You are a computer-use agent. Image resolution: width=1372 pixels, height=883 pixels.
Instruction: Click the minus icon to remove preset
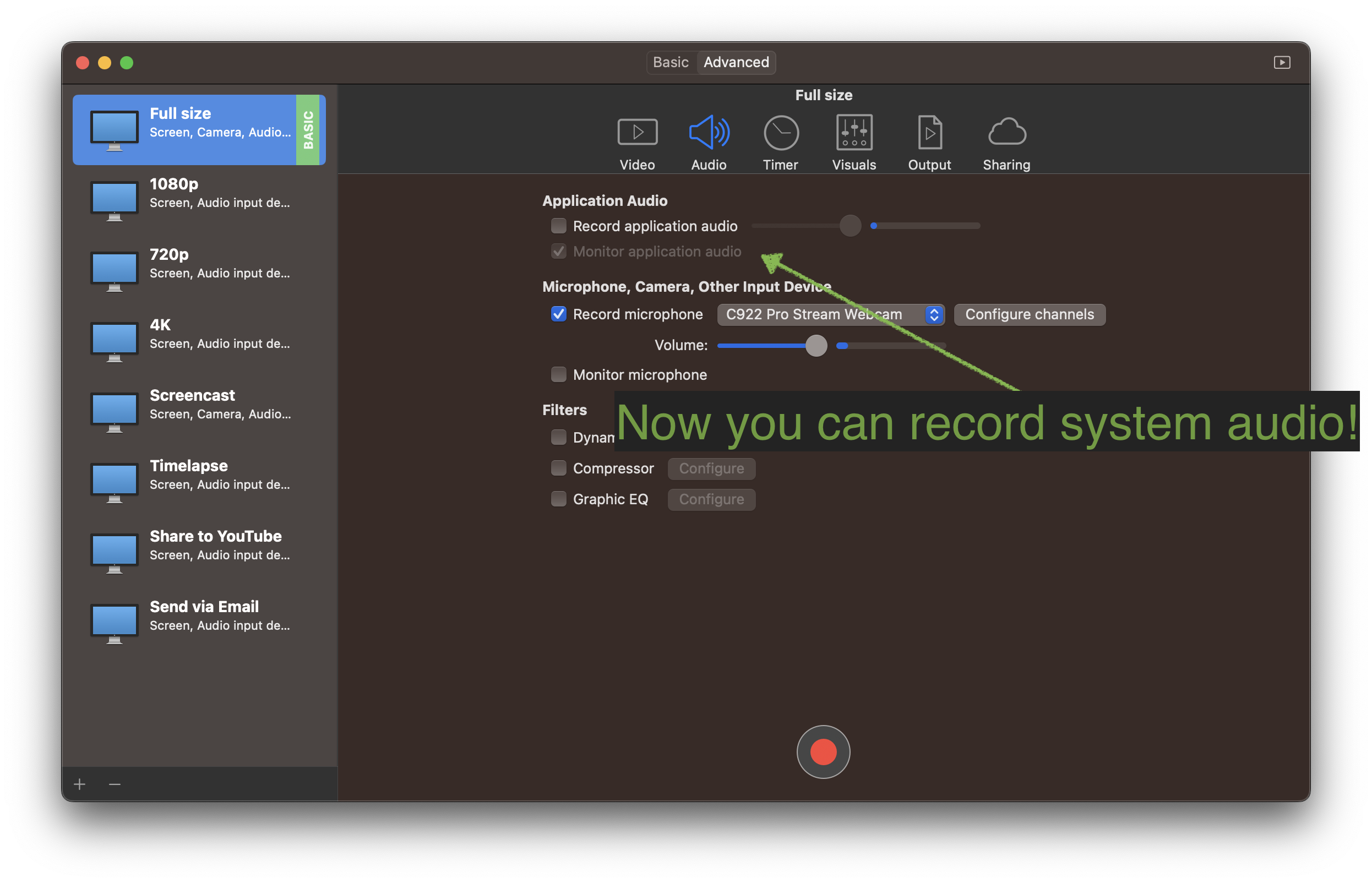click(115, 784)
